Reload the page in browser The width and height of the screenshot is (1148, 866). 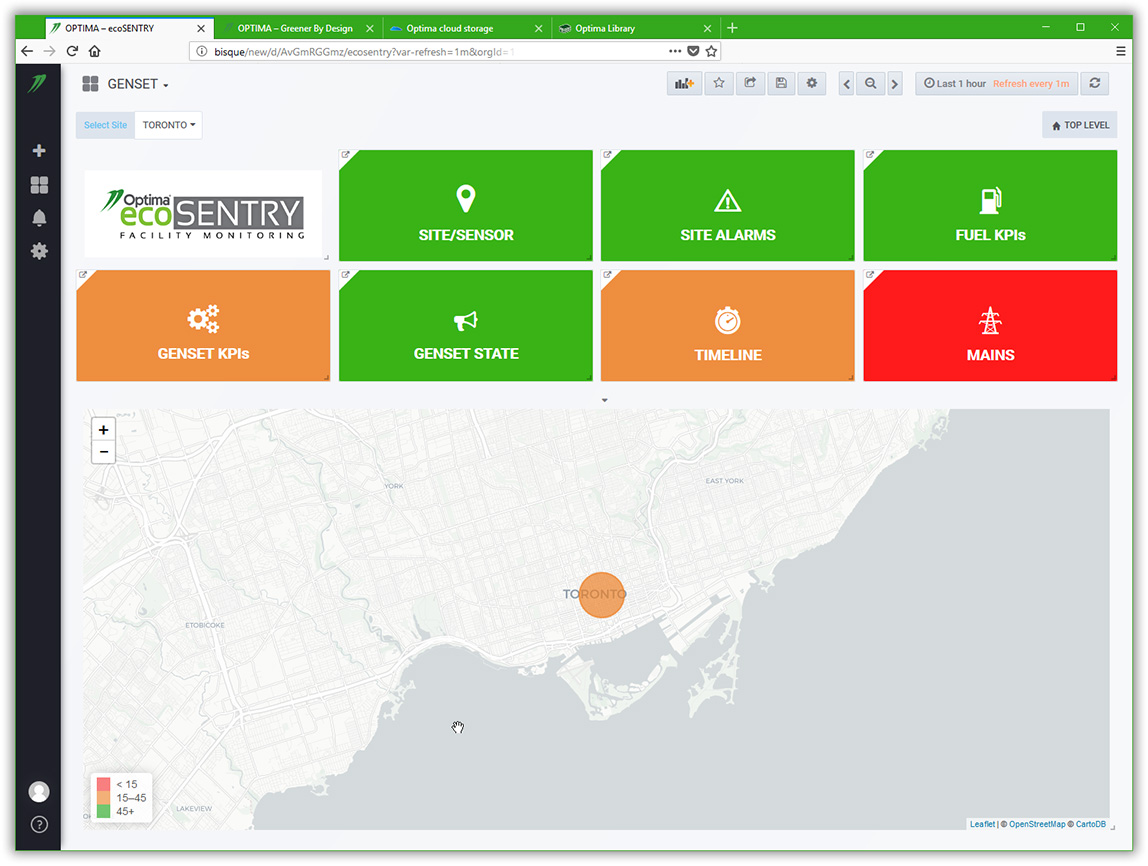click(x=72, y=51)
